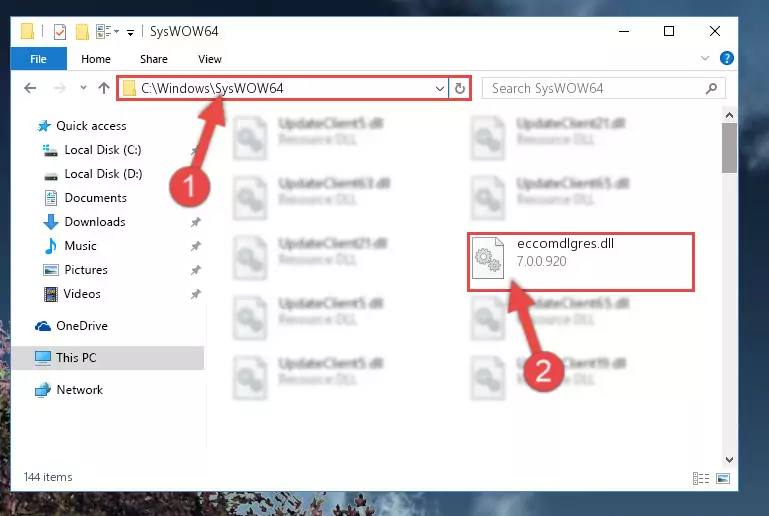Open the address bar history dropdown
769x516 pixels.
(439, 88)
